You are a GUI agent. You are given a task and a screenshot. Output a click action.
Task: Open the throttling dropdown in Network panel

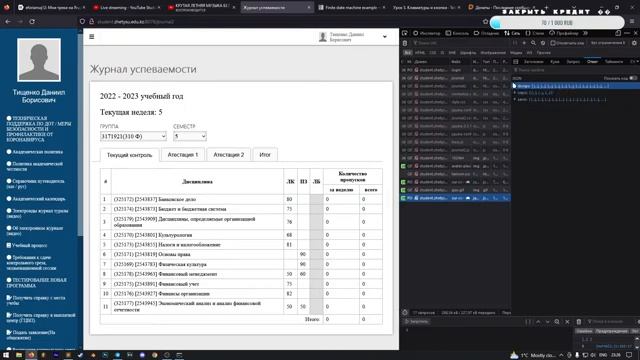[608, 43]
